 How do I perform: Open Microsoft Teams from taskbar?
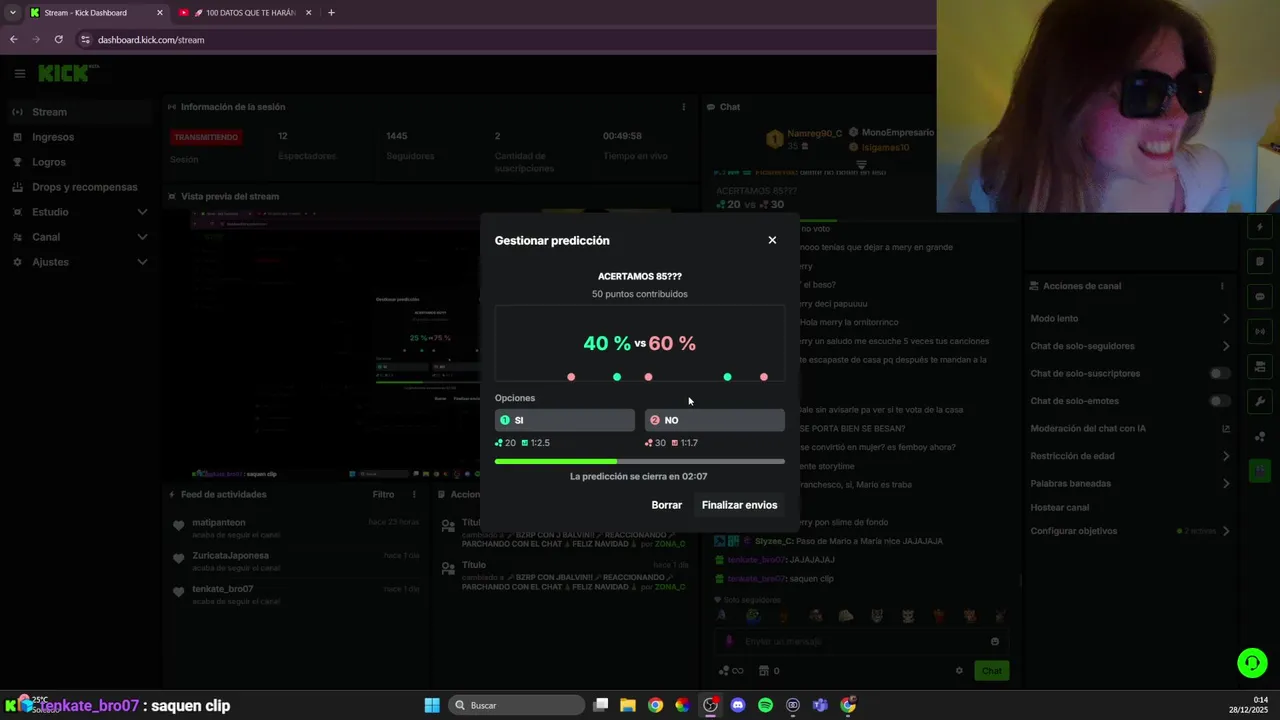(820, 705)
